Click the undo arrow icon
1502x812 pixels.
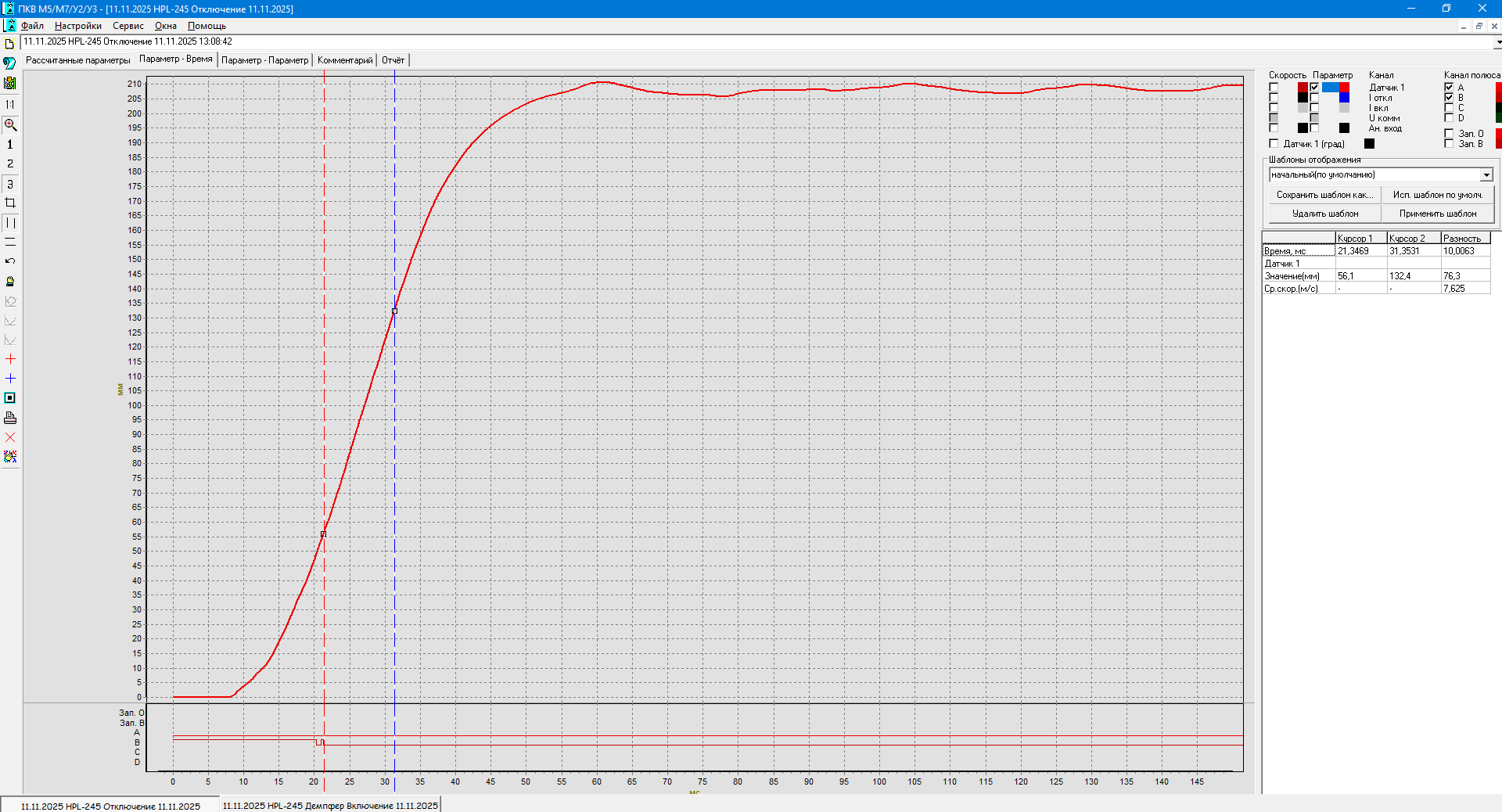coord(10,261)
